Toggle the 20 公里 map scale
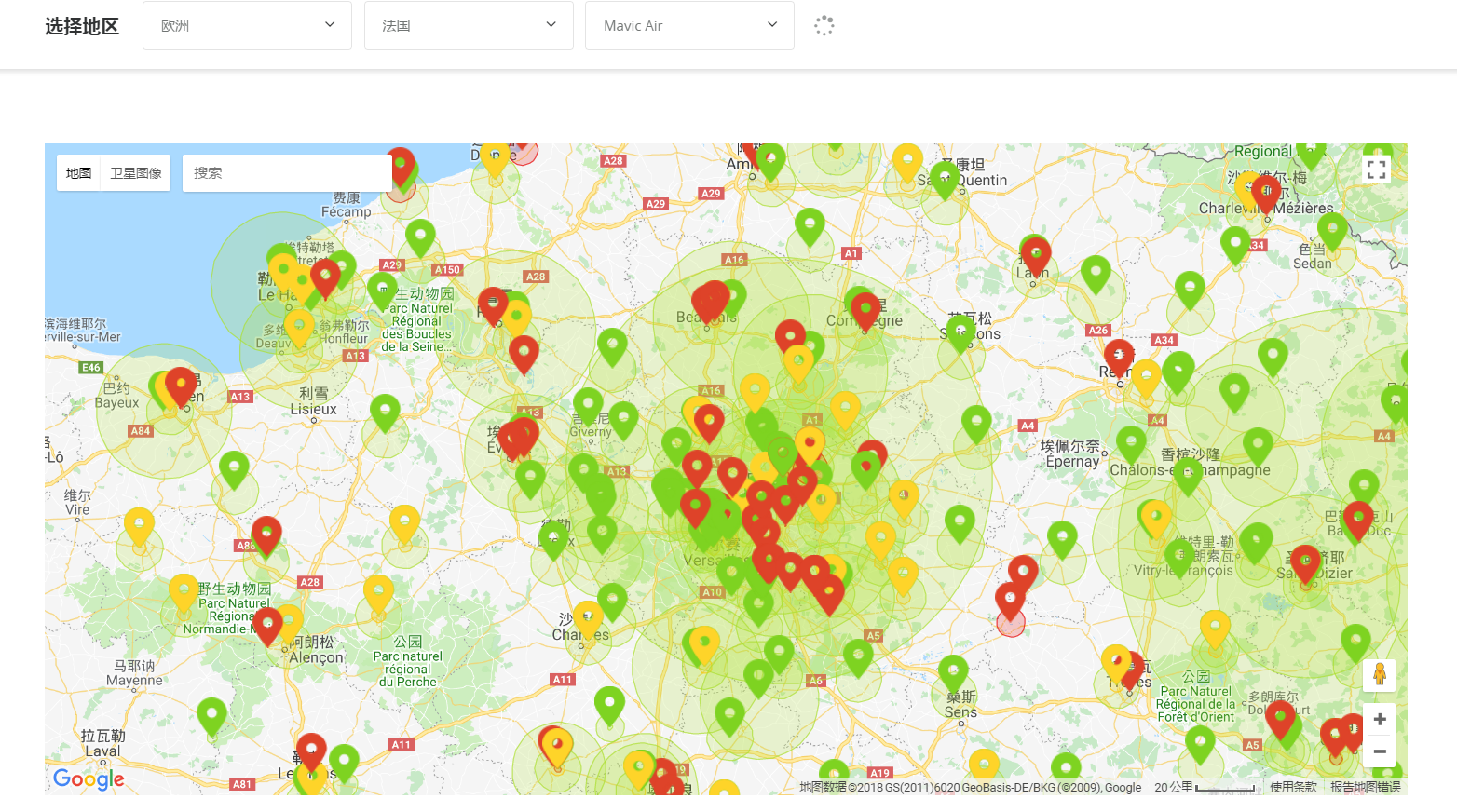1457x812 pixels. (1205, 787)
